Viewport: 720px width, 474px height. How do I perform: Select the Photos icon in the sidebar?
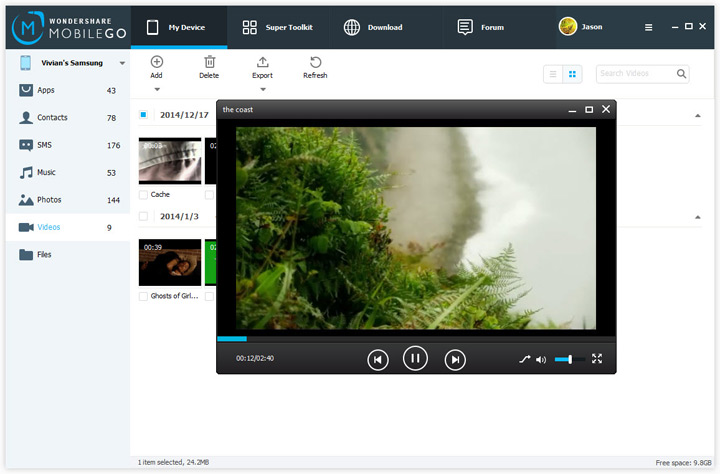point(26,200)
